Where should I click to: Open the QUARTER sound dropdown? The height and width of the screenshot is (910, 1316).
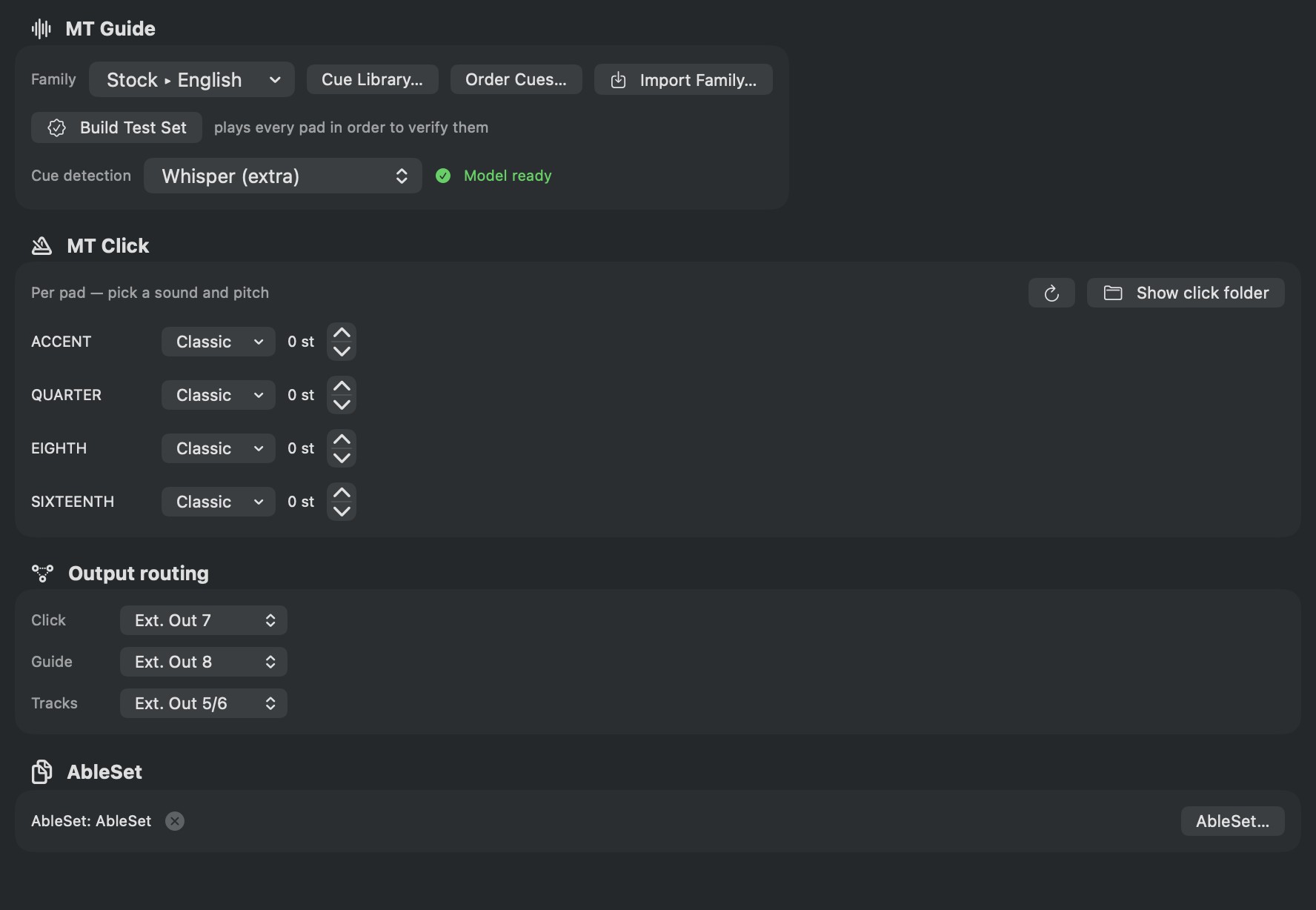(x=219, y=395)
